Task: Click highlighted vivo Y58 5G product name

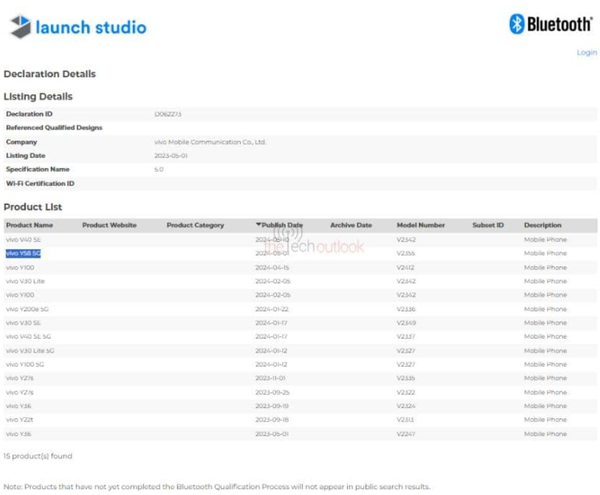Action: click(x=23, y=253)
